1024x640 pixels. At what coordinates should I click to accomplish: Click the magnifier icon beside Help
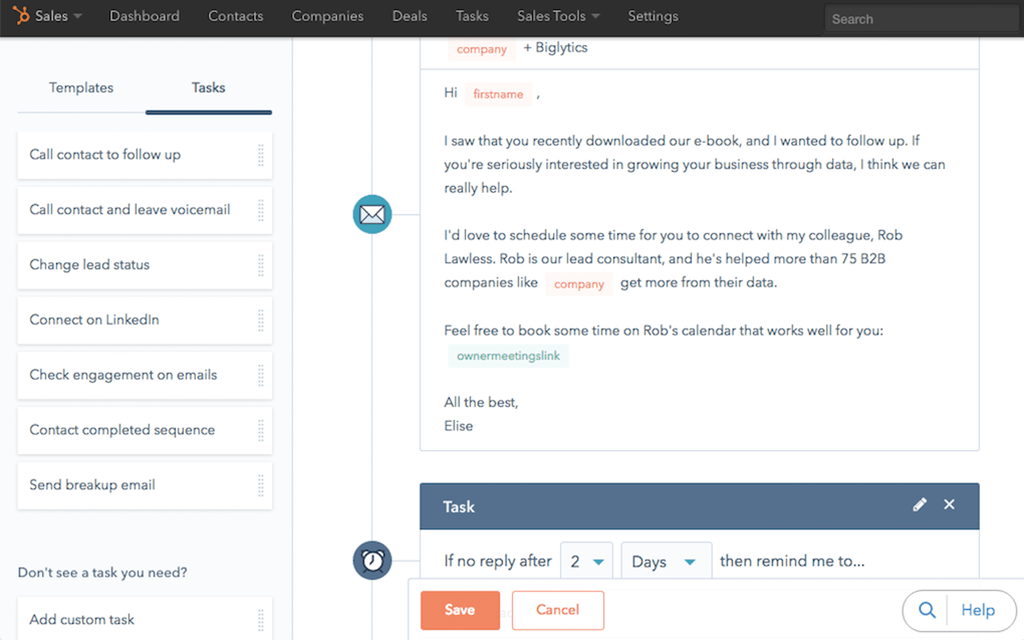coord(926,610)
